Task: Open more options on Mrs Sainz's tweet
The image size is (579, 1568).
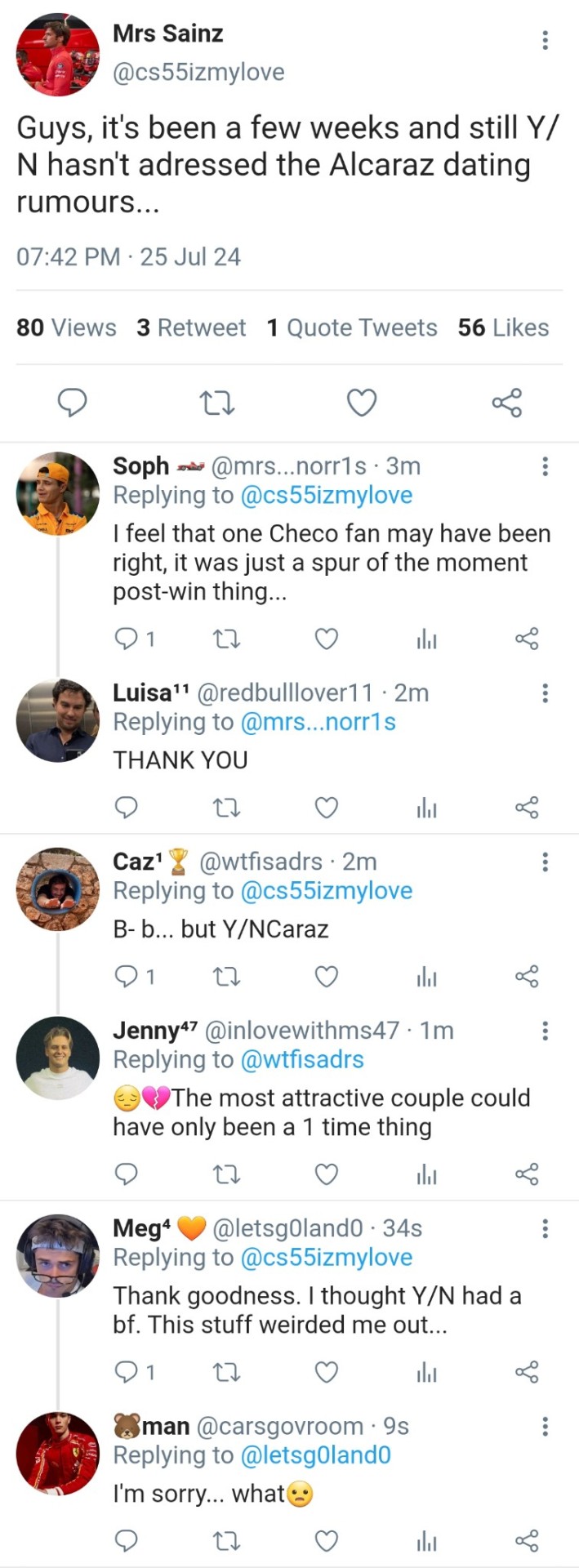Action: tap(545, 40)
